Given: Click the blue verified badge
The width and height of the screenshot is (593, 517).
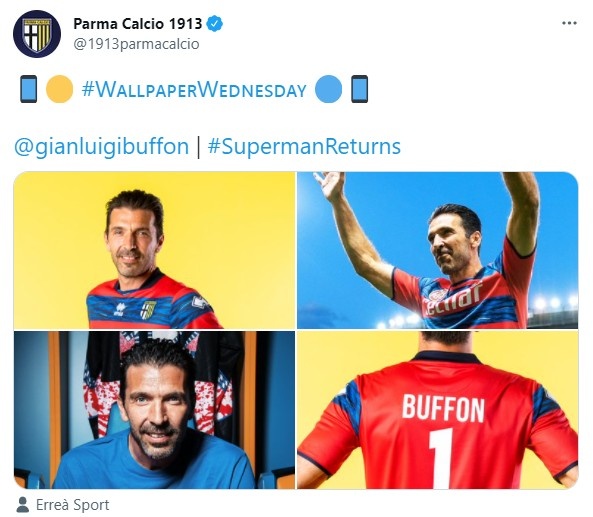Looking at the screenshot, I should pos(214,23).
